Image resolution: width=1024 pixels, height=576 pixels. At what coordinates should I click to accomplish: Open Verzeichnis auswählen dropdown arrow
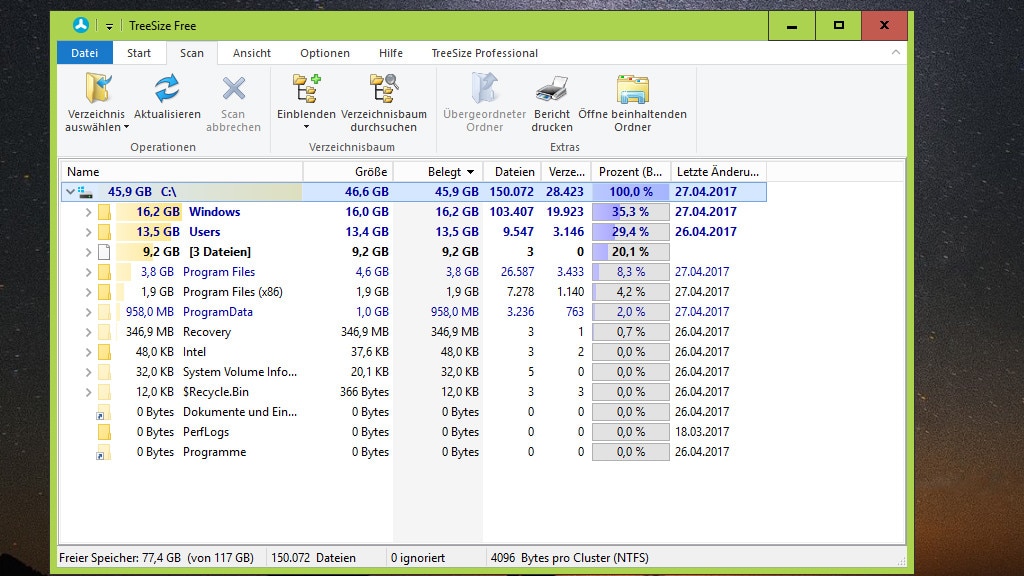pyautogui.click(x=127, y=127)
